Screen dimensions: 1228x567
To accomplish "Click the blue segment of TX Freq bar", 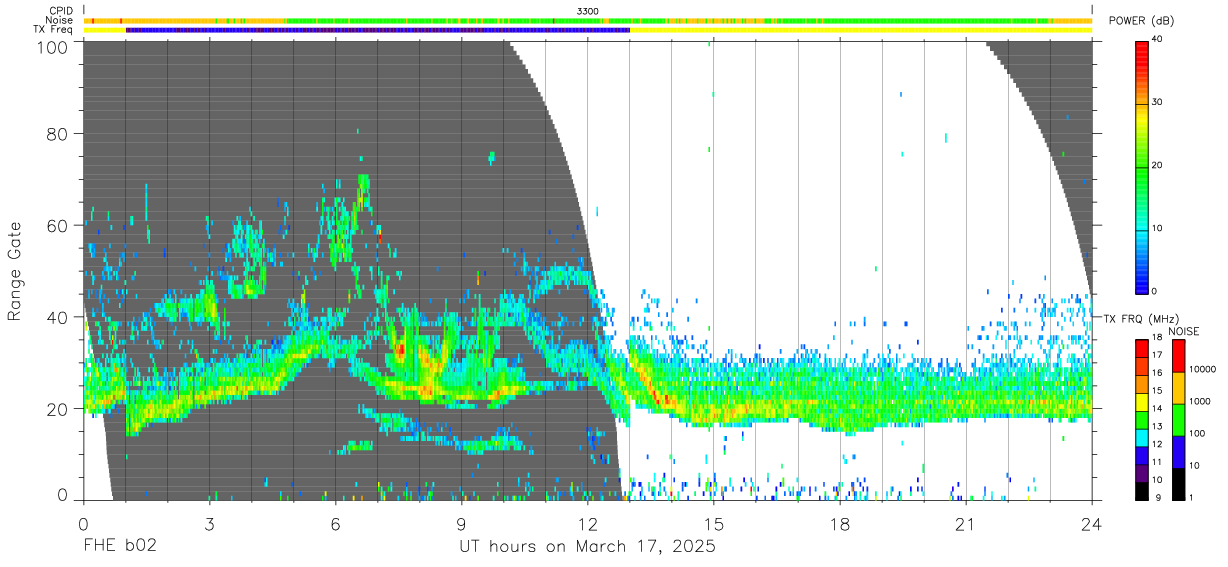I will click(x=378, y=30).
